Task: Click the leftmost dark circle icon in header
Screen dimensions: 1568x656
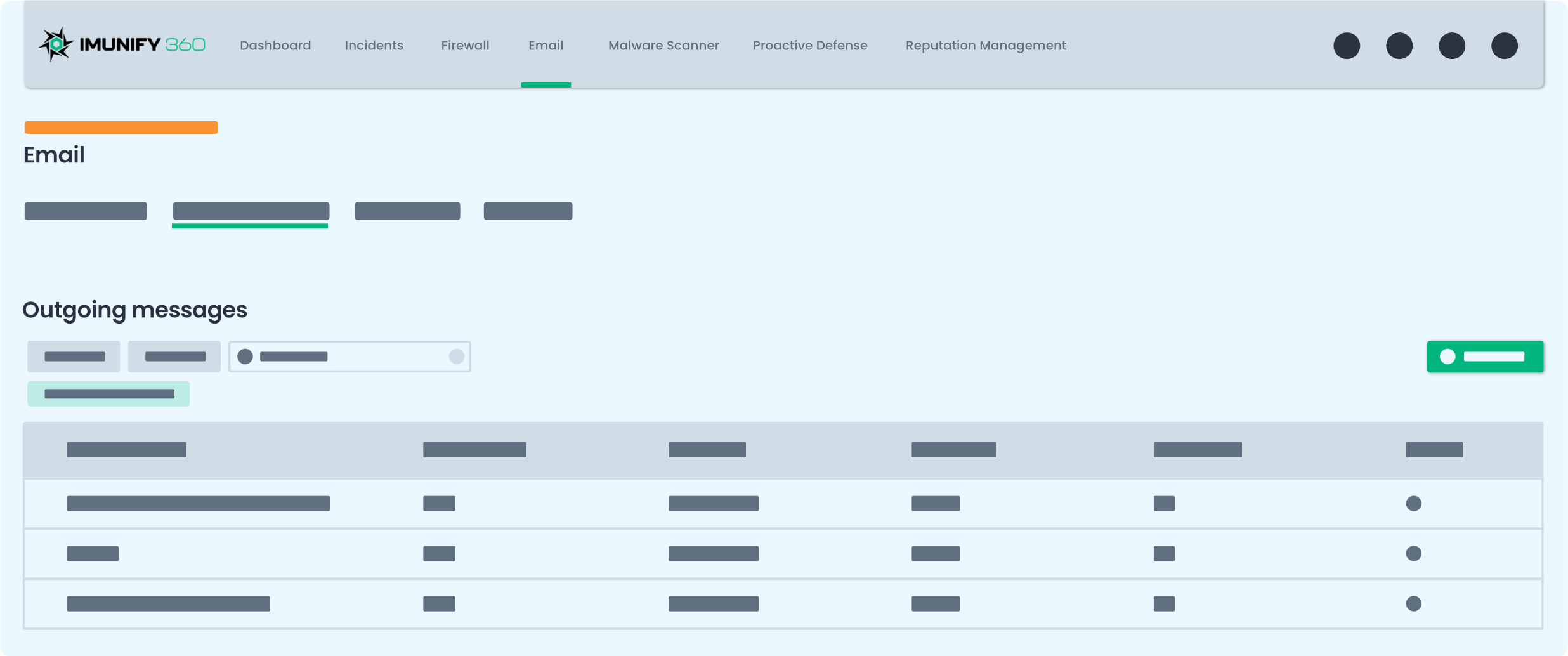Action: tap(1346, 46)
